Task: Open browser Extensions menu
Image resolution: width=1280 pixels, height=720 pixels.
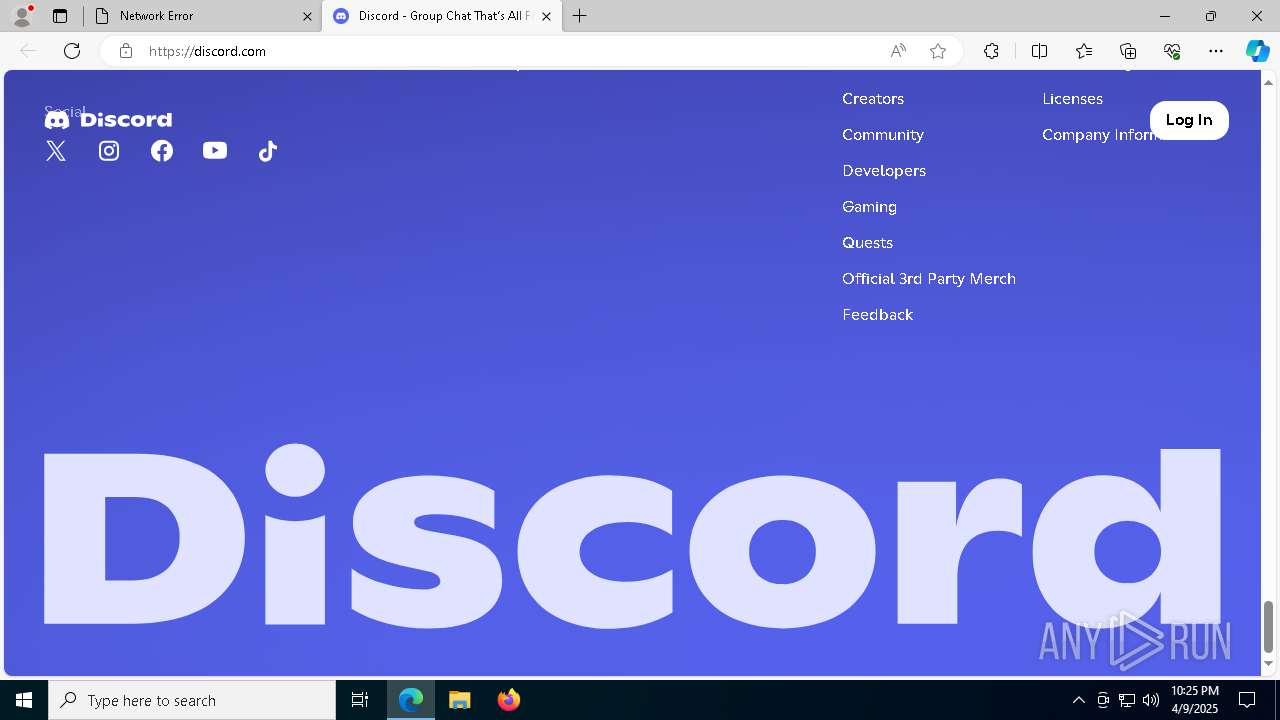Action: (x=991, y=51)
